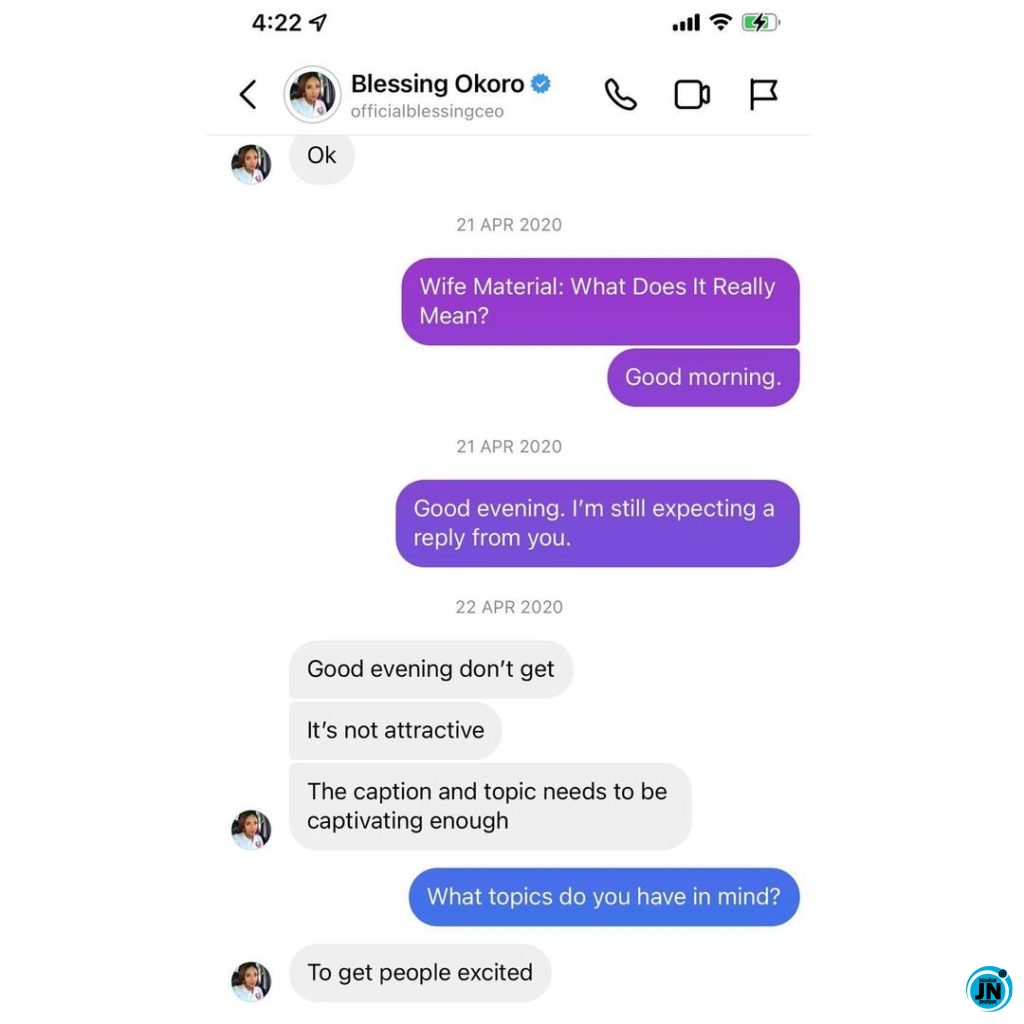The width and height of the screenshot is (1024, 1024).
Task: Tap the "still expecting a reply" message
Action: tap(598, 523)
